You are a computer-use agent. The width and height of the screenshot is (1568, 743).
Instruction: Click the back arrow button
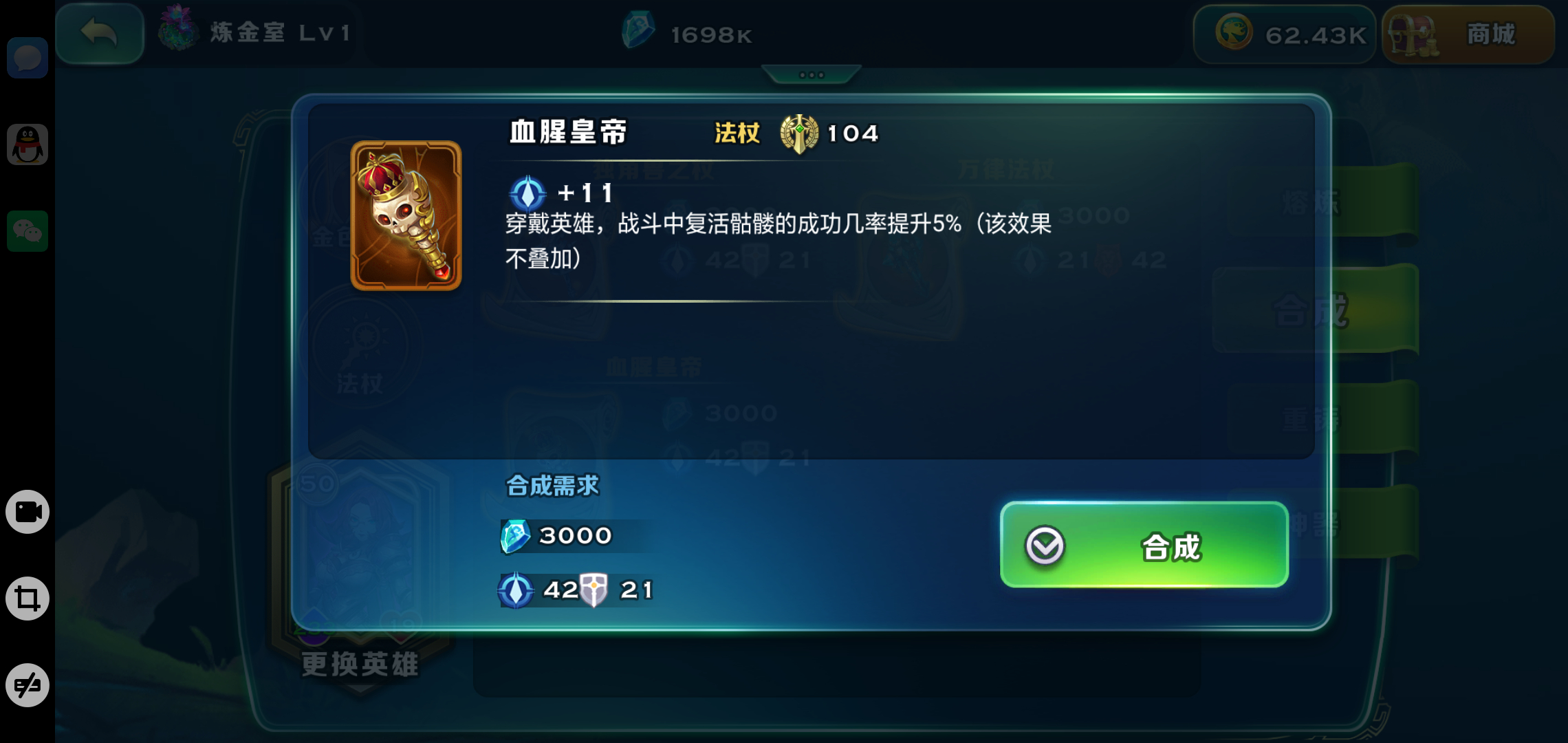tap(99, 33)
